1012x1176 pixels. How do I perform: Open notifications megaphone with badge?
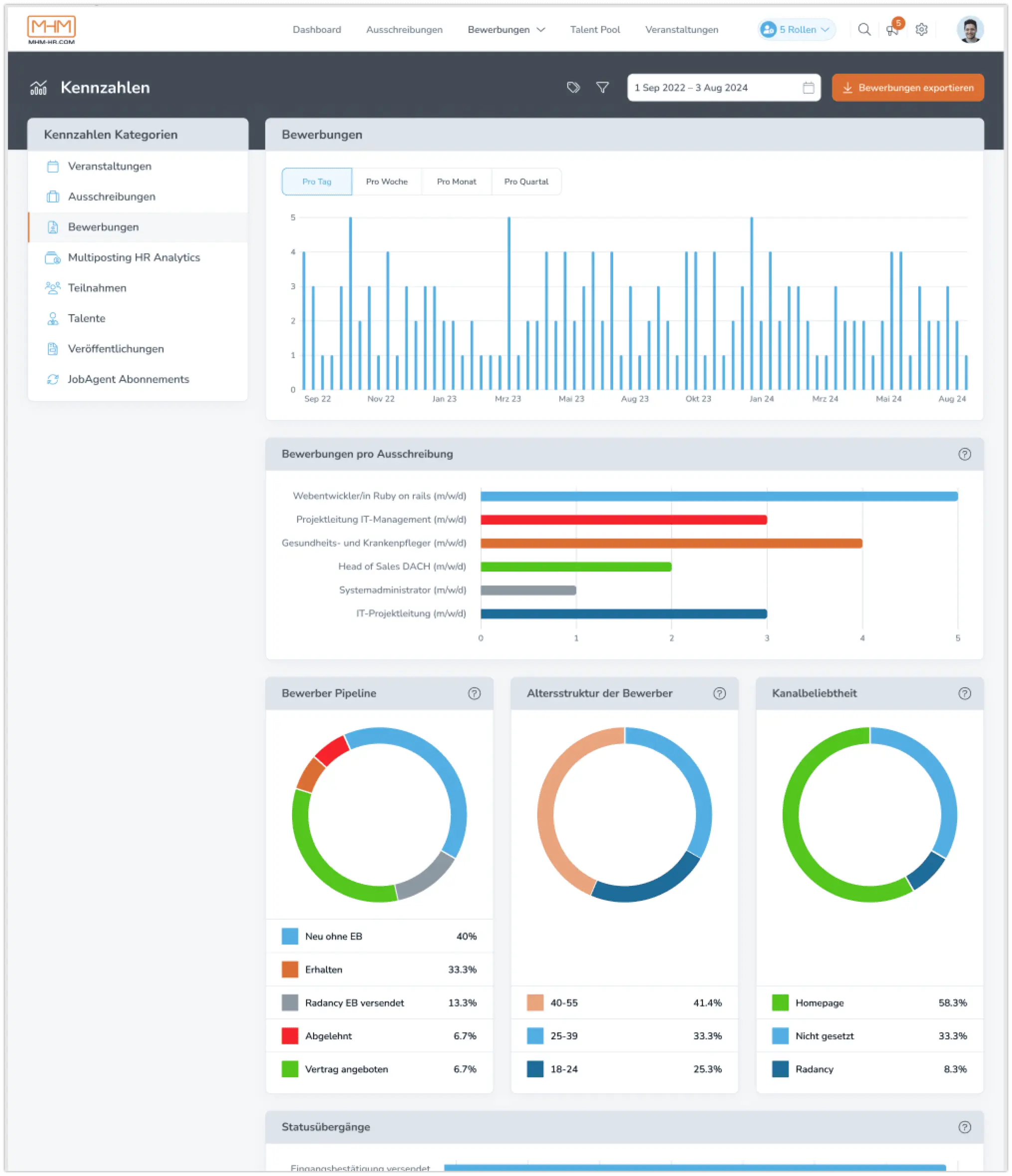892,29
